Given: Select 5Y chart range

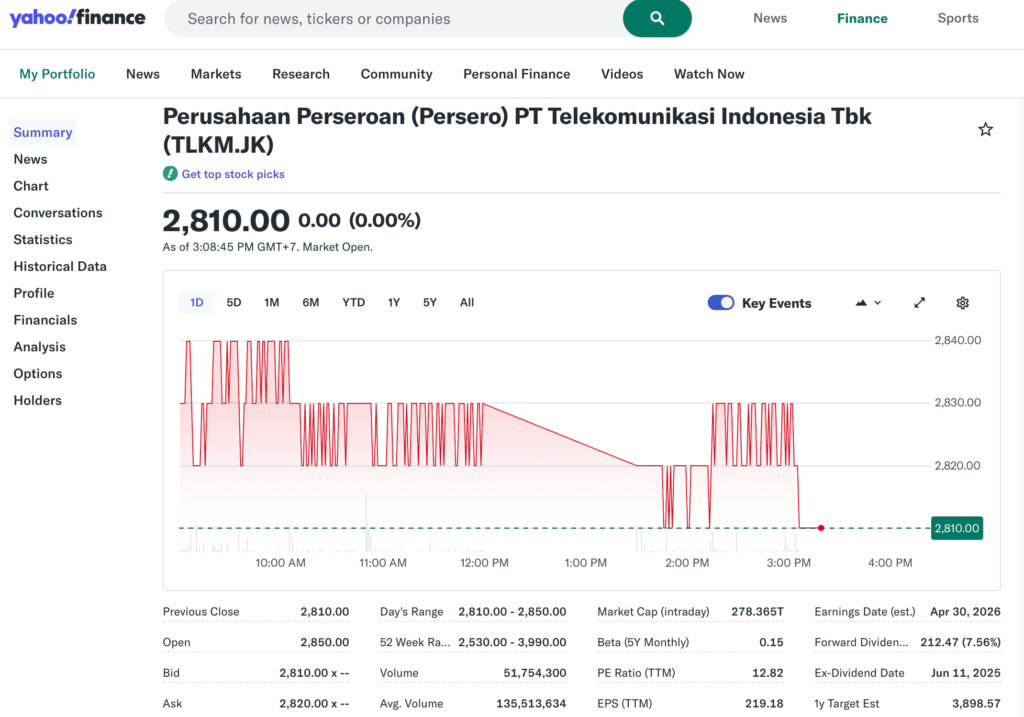Looking at the screenshot, I should tap(430, 302).
